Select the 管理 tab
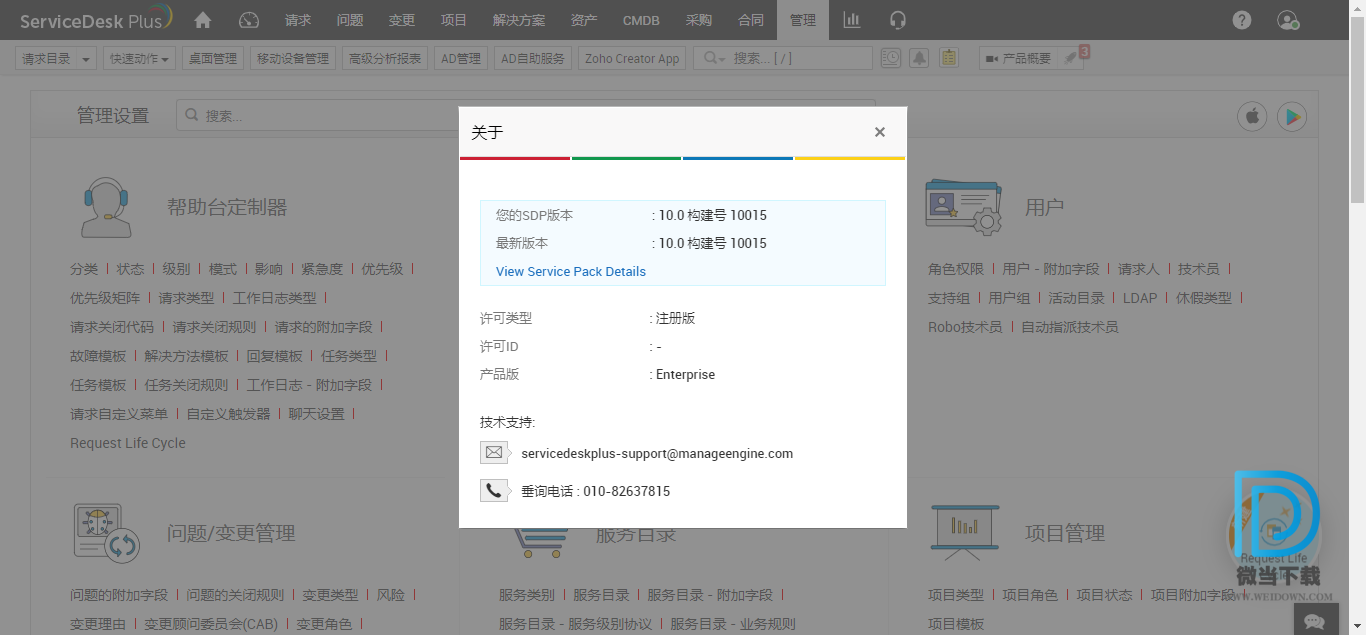 tap(803, 20)
